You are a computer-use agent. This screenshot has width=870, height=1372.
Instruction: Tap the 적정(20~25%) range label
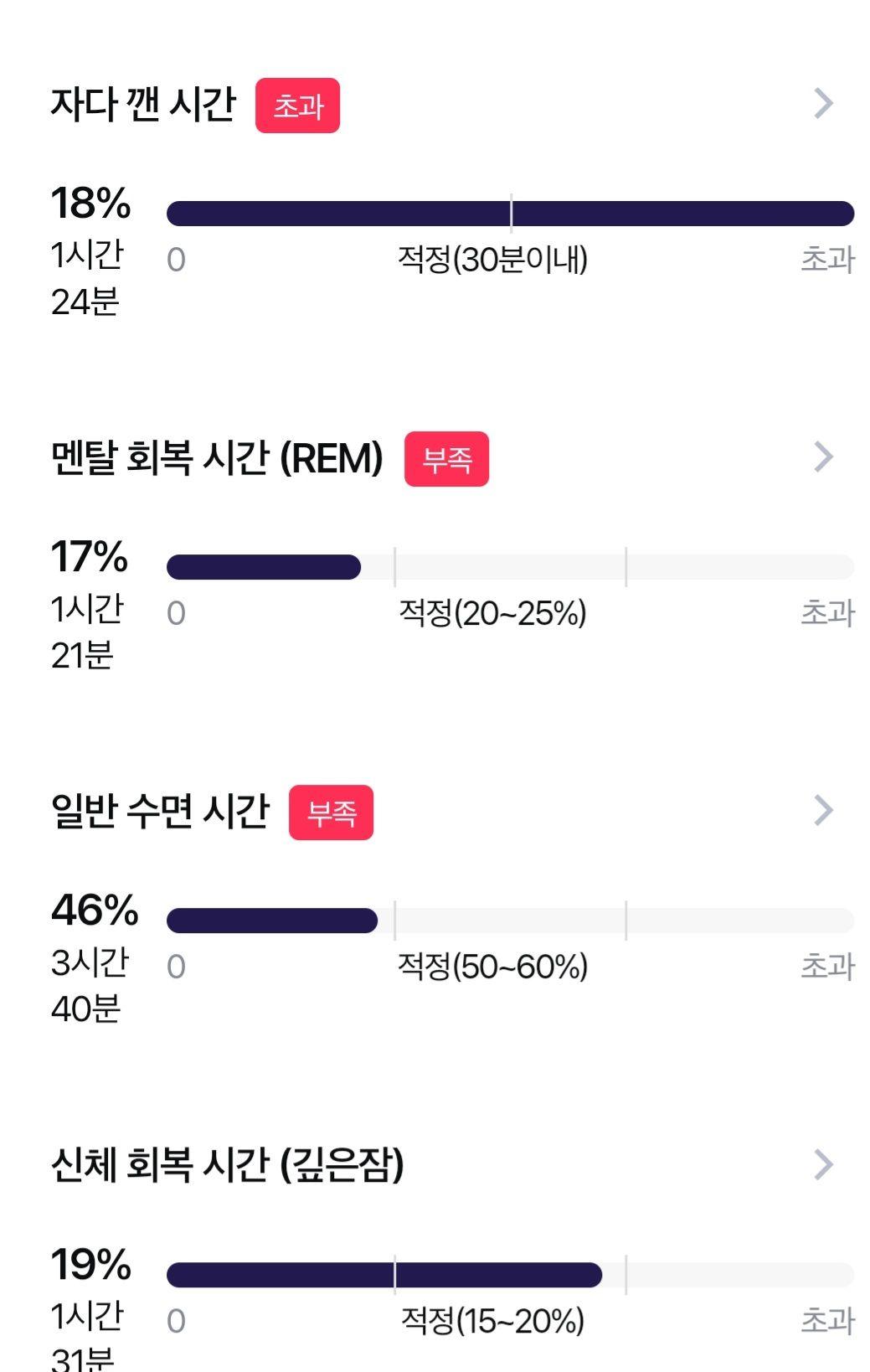[492, 613]
